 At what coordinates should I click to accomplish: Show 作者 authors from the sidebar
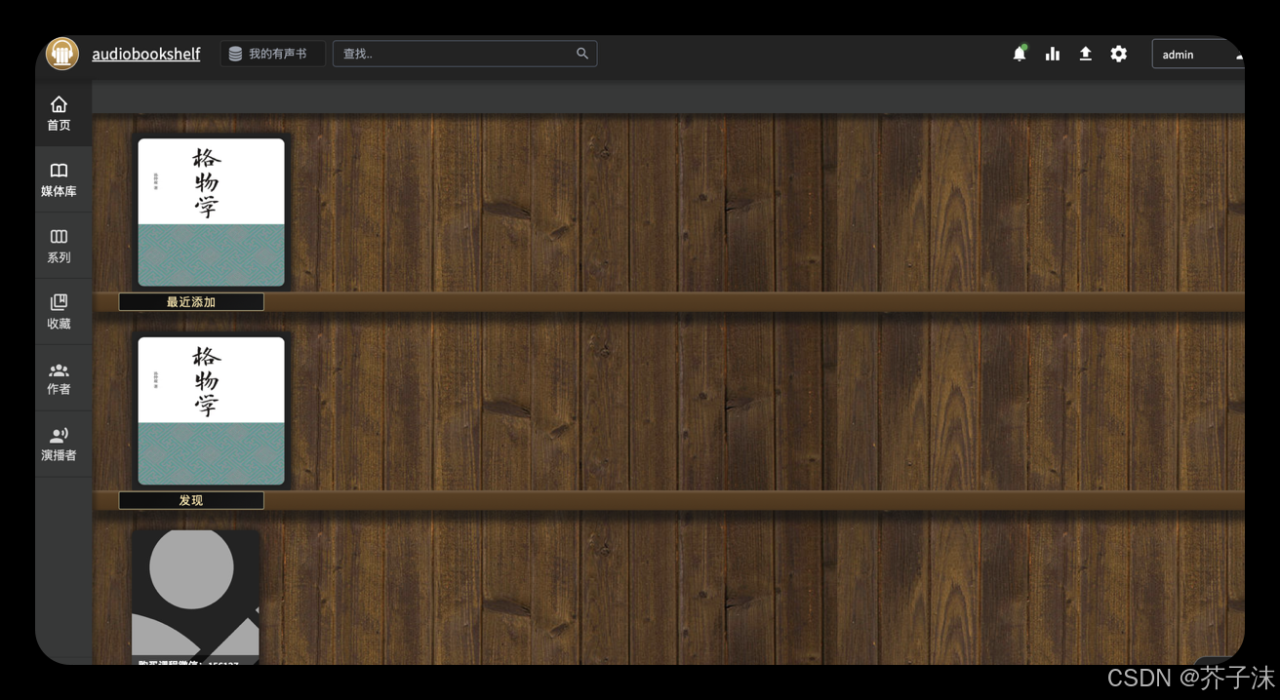pyautogui.click(x=59, y=378)
